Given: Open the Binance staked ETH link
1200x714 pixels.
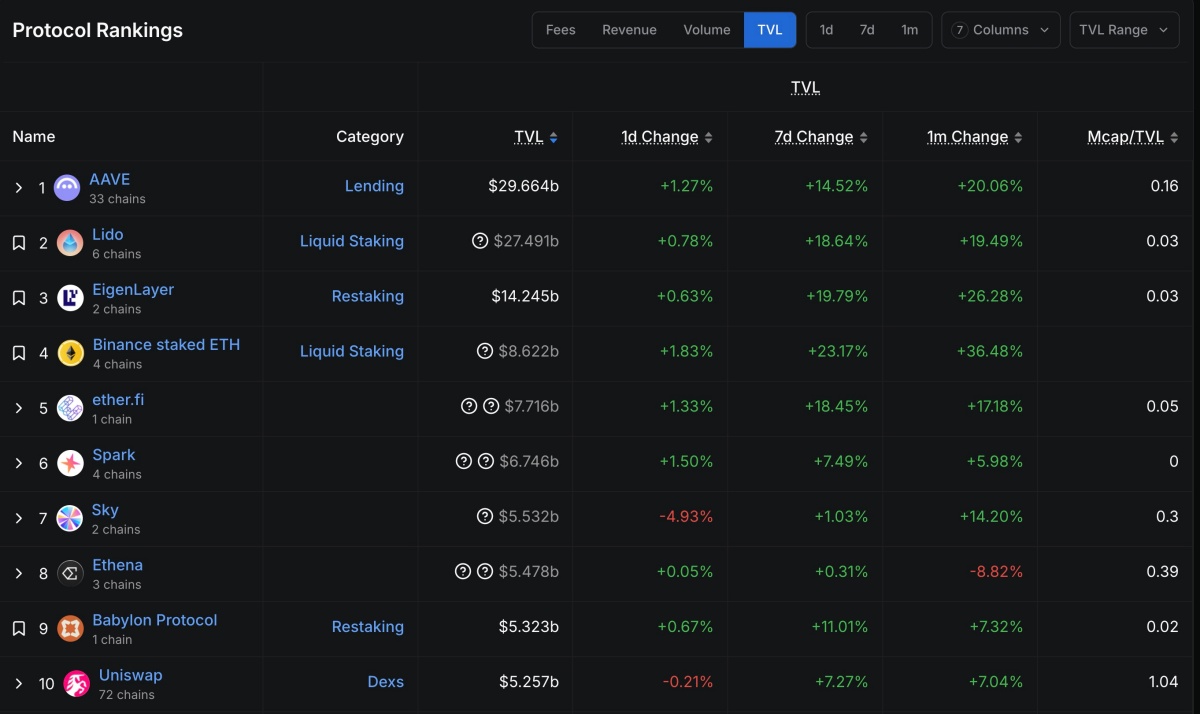Looking at the screenshot, I should 166,344.
